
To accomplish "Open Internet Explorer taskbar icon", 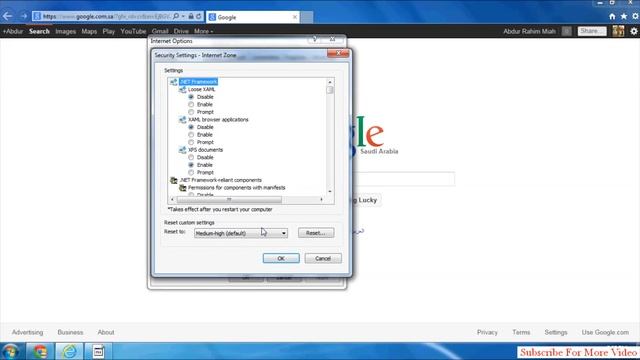I will point(69,351).
